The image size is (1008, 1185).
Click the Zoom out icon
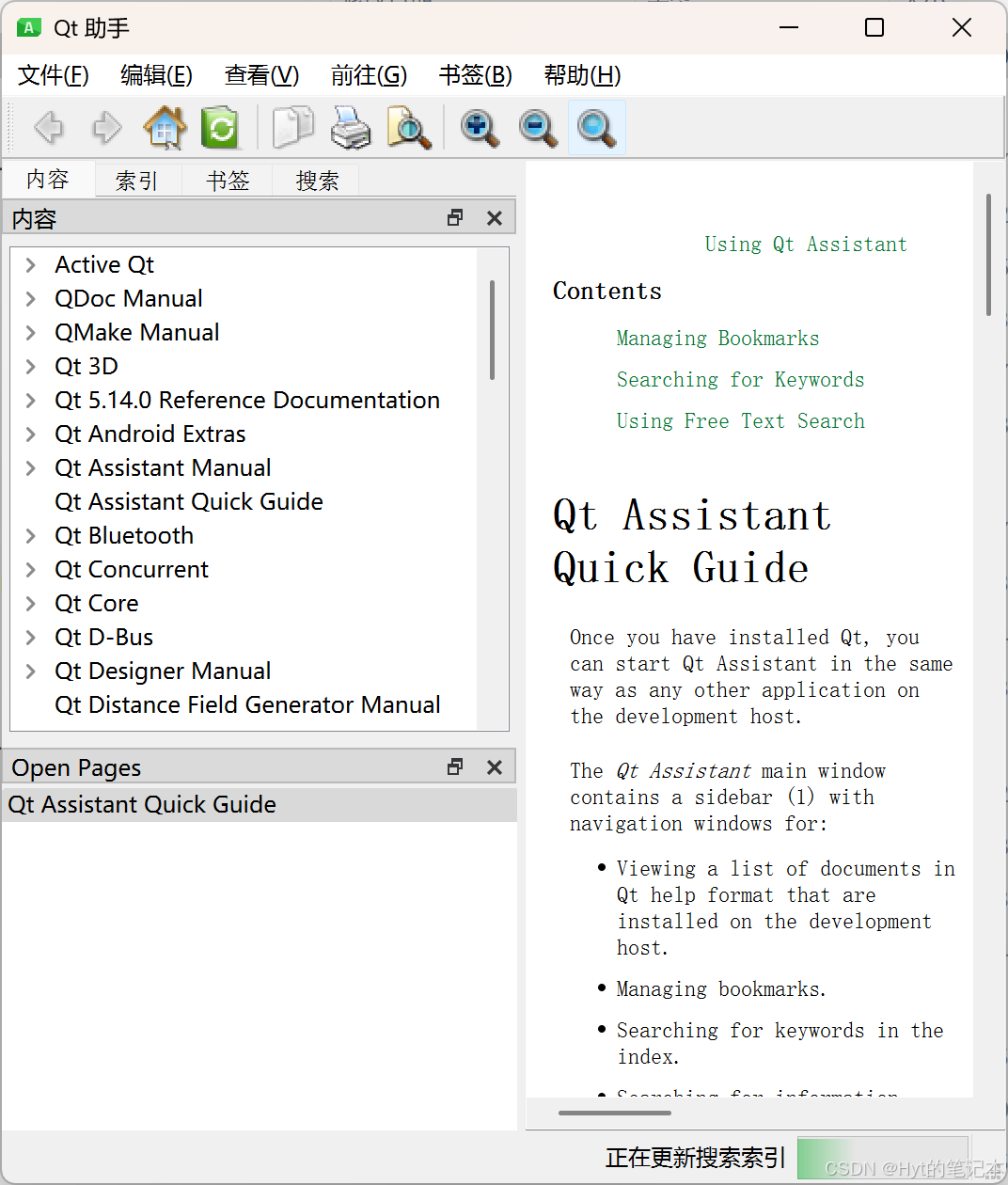pyautogui.click(x=538, y=128)
